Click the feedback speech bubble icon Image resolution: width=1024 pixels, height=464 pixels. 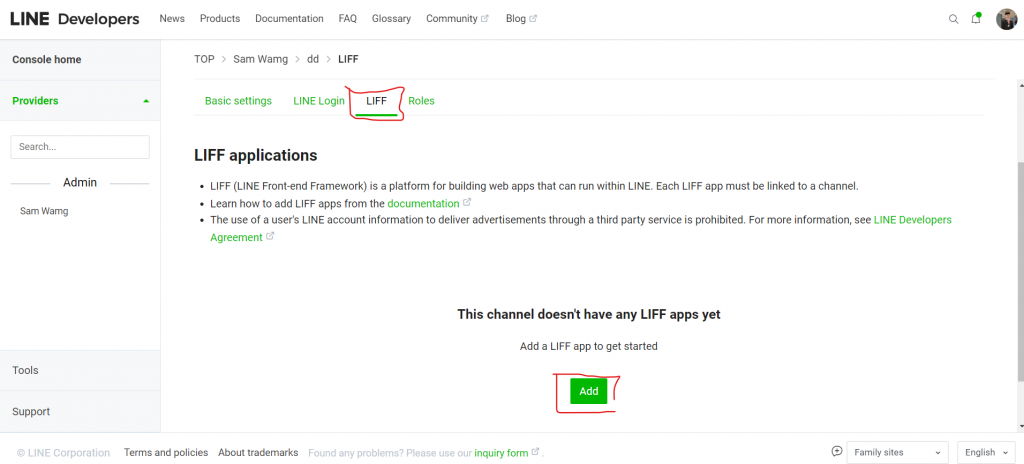point(837,451)
